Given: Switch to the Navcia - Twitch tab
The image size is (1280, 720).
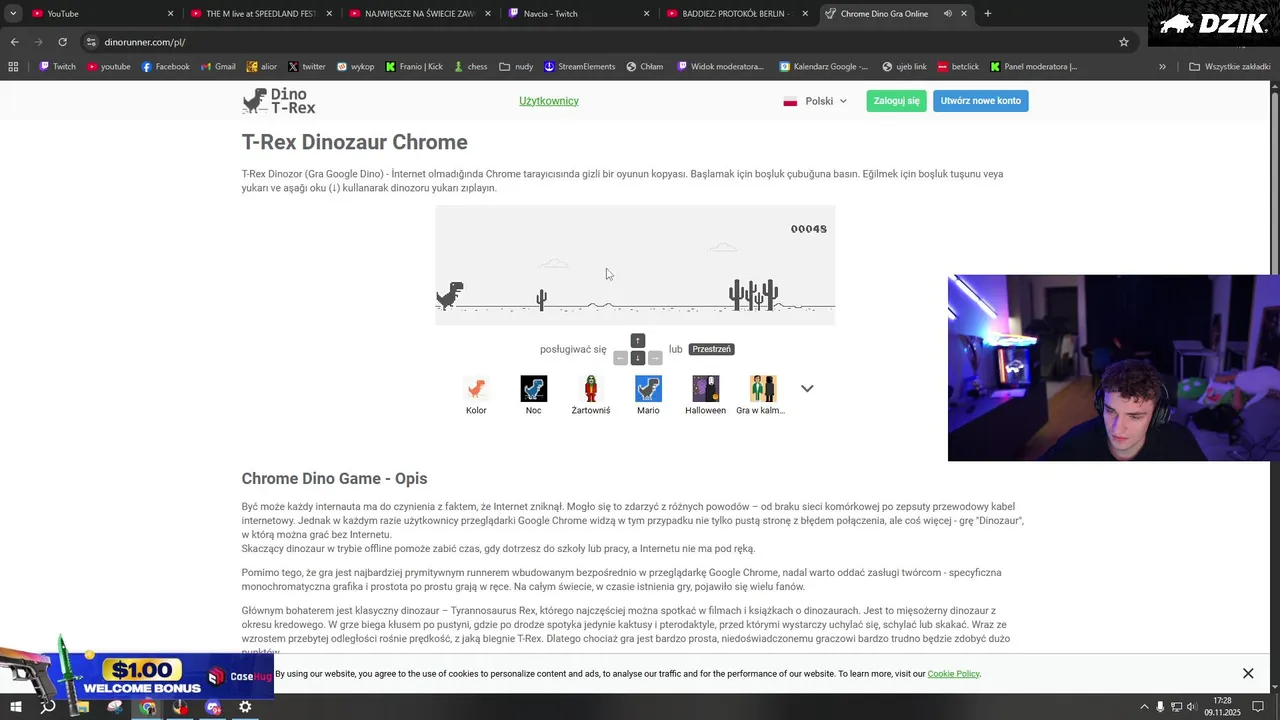Looking at the screenshot, I should pos(578,13).
